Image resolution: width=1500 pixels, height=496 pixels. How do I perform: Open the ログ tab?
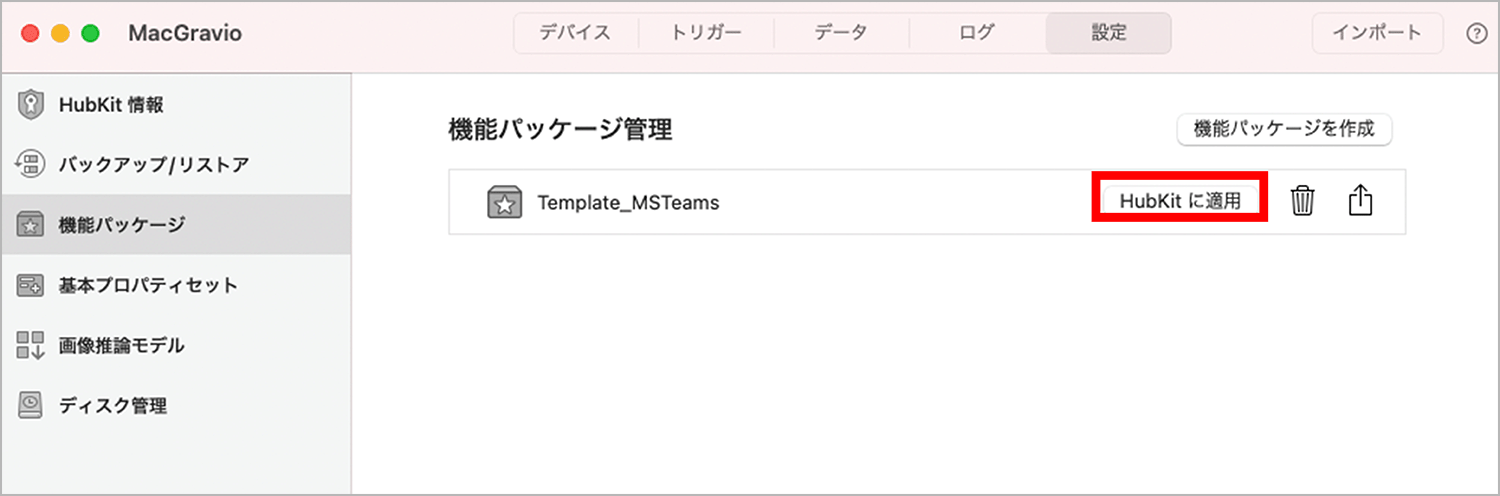[x=976, y=33]
